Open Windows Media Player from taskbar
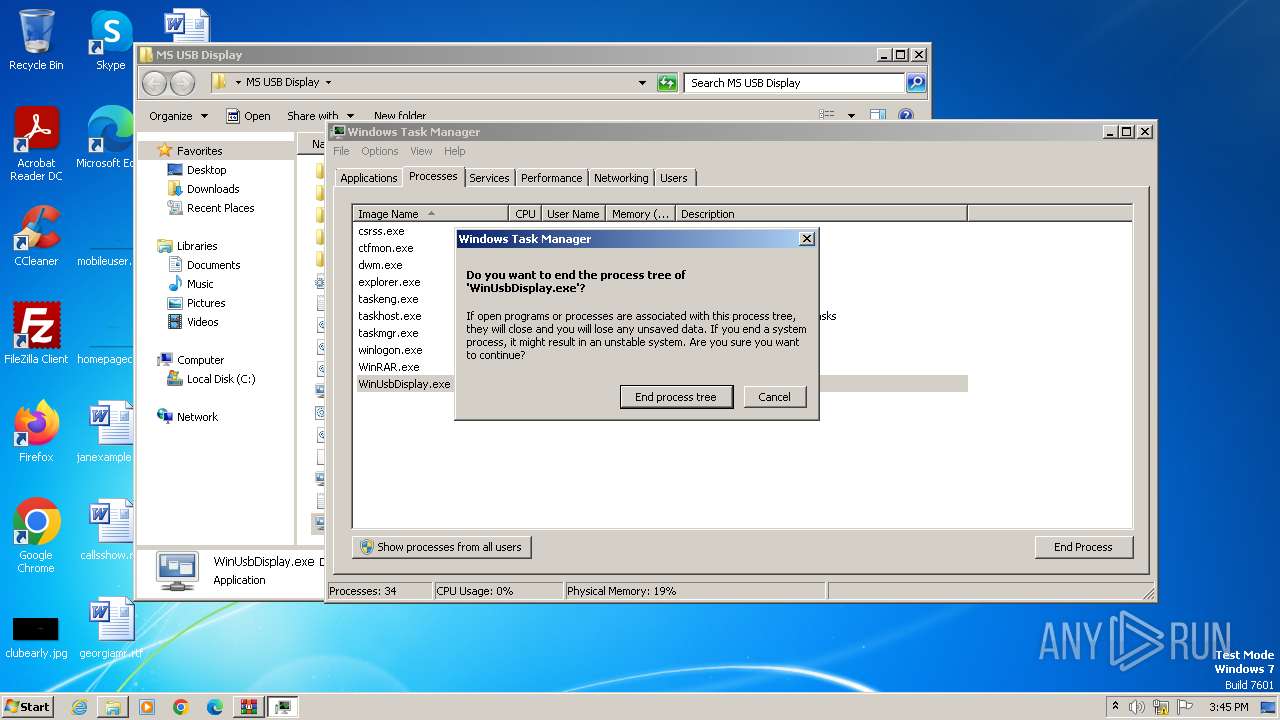The height and width of the screenshot is (720, 1280). (x=147, y=707)
